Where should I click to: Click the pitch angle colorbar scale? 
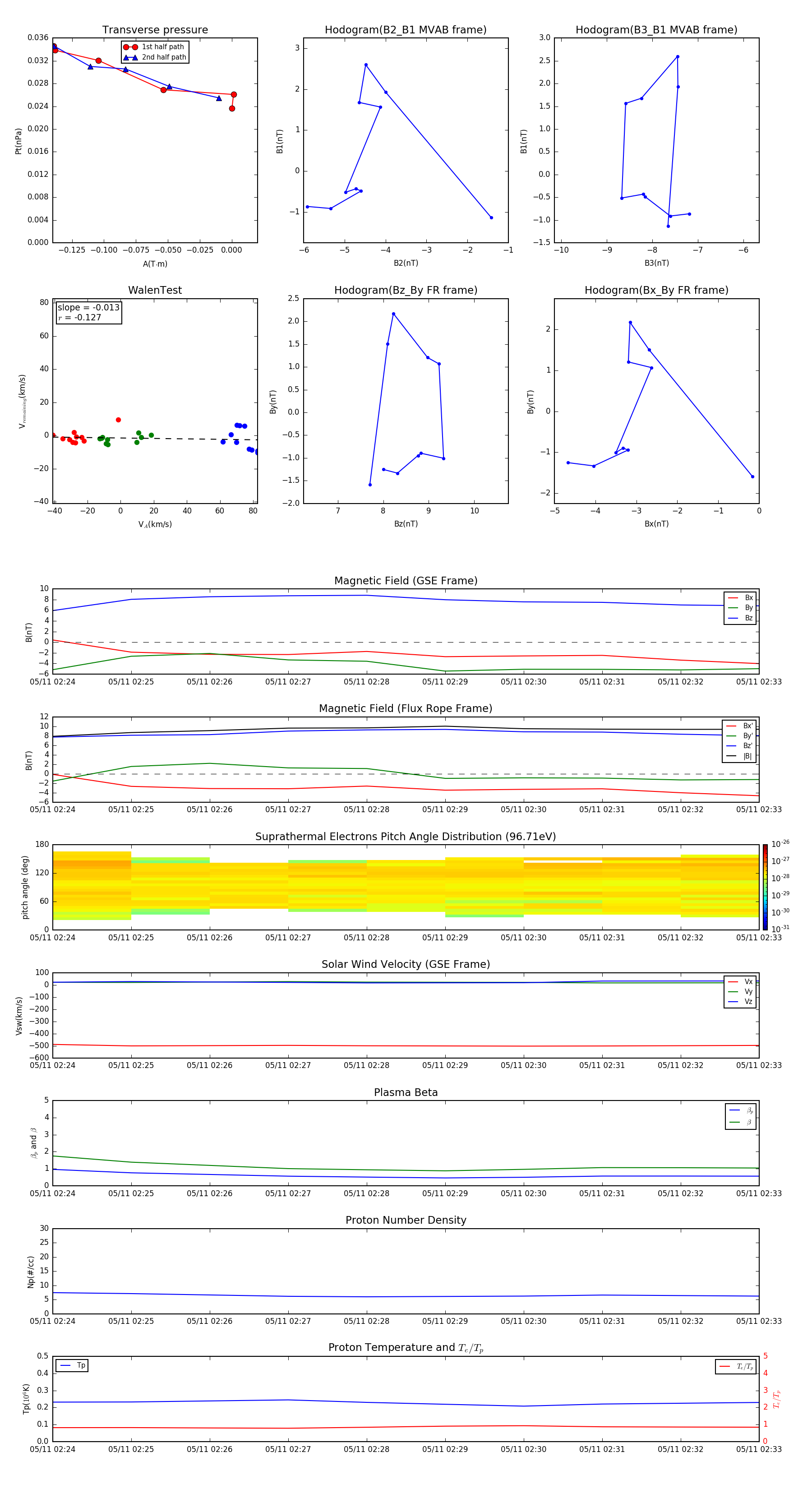tap(765, 887)
